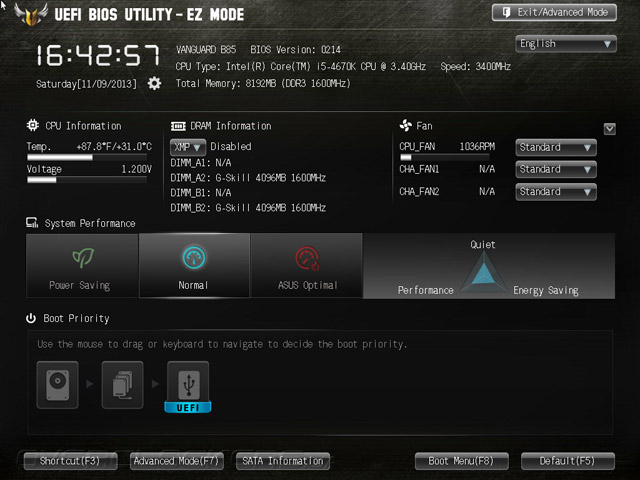Open Shortcut(F3) menu
The width and height of the screenshot is (640, 480).
coord(70,461)
